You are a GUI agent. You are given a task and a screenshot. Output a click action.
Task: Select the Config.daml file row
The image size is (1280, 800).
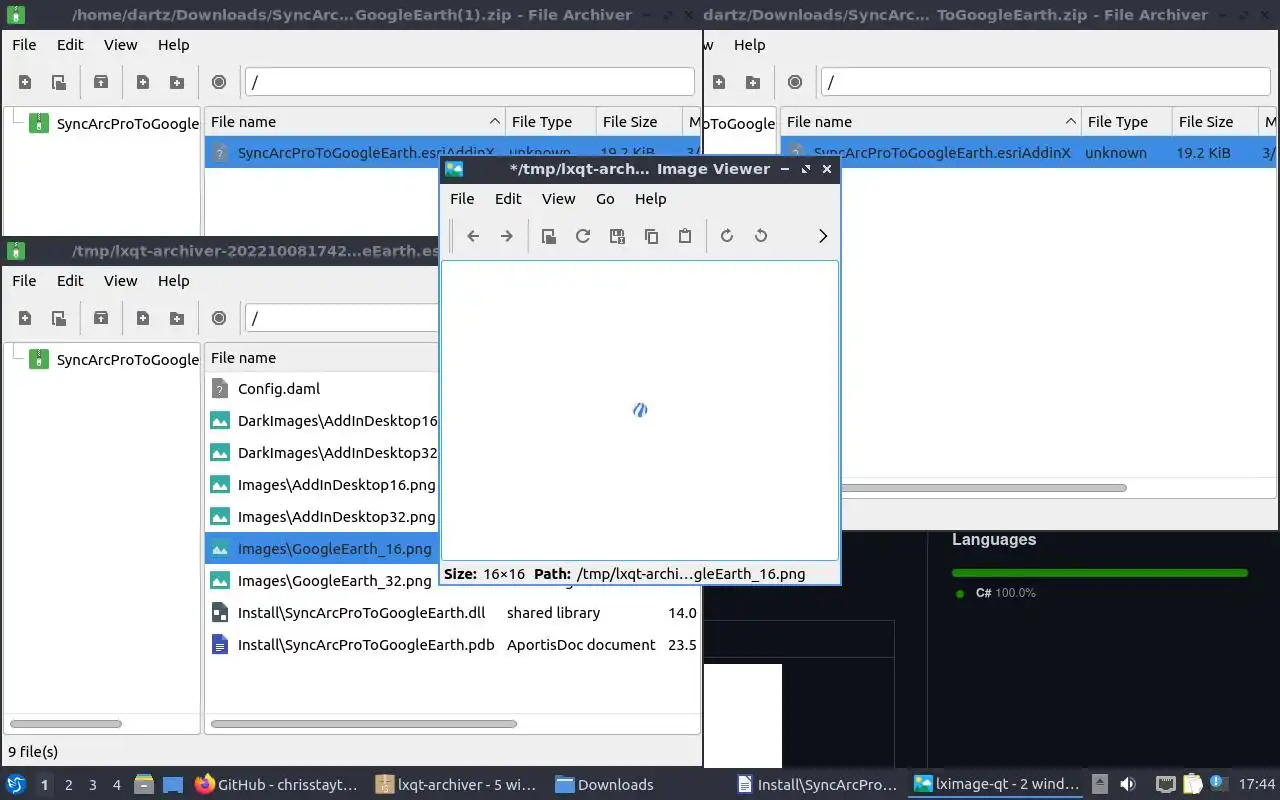click(321, 389)
